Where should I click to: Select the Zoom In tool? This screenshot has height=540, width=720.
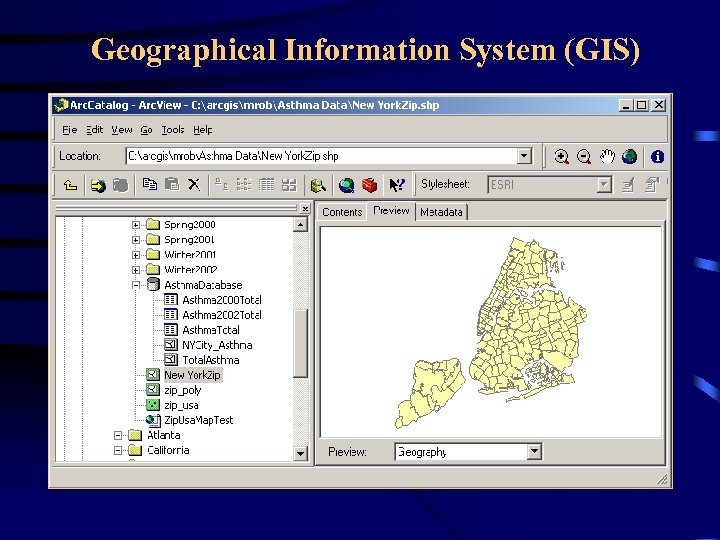pyautogui.click(x=561, y=157)
